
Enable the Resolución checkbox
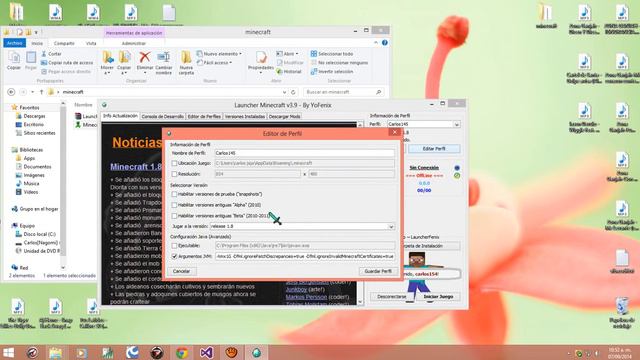(174, 174)
